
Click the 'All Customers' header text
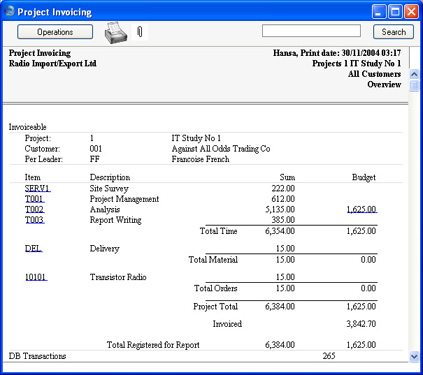[x=374, y=74]
